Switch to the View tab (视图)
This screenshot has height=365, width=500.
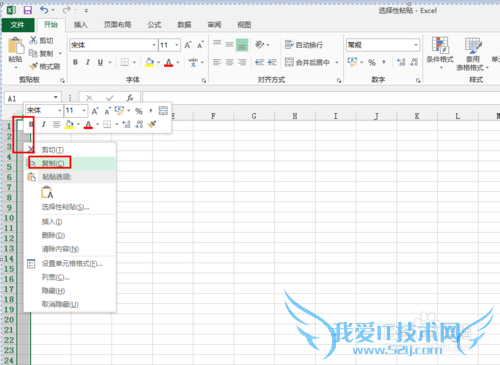point(244,25)
